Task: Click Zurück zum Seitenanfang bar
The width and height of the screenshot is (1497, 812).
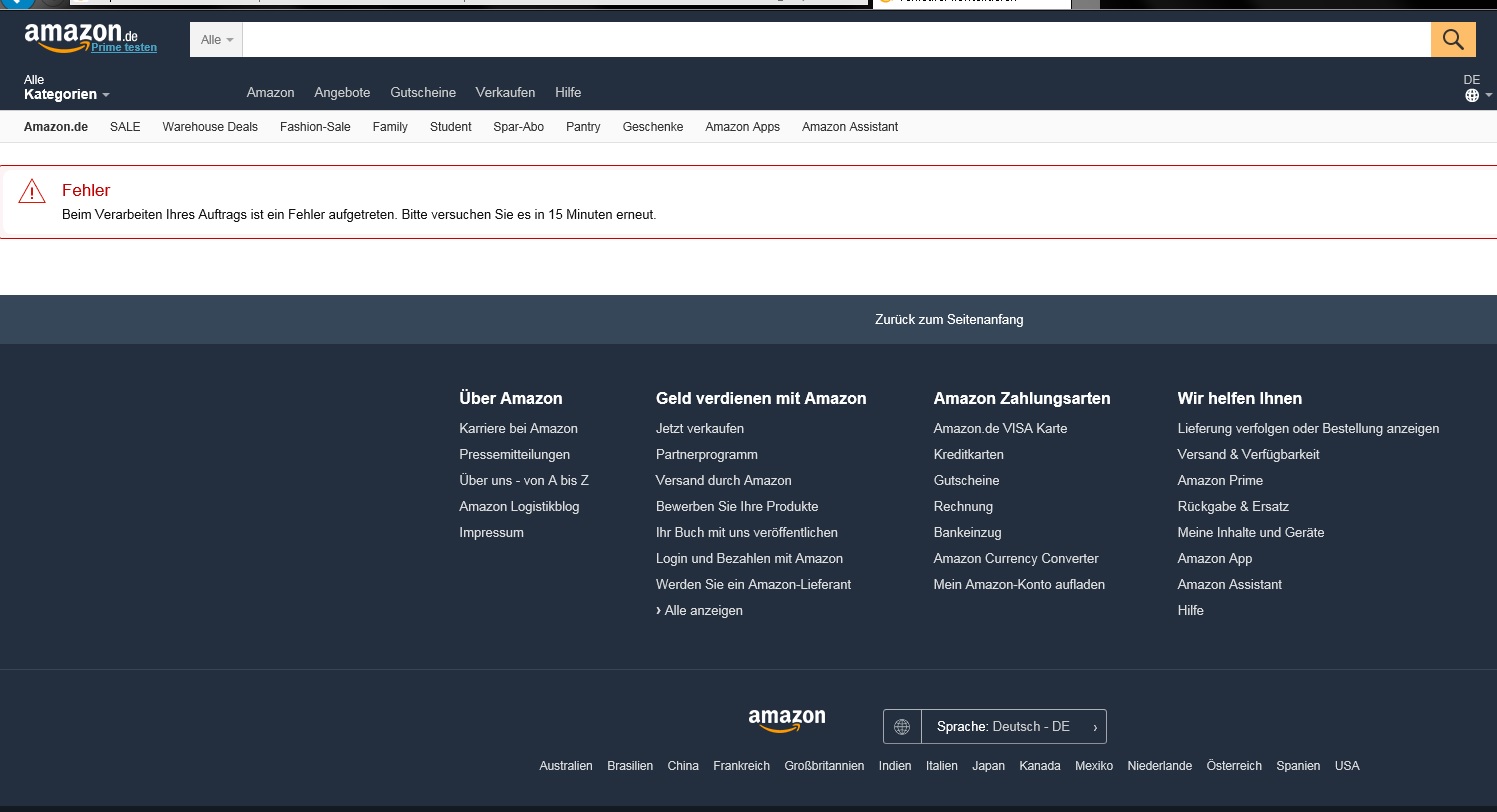Action: pos(748,320)
